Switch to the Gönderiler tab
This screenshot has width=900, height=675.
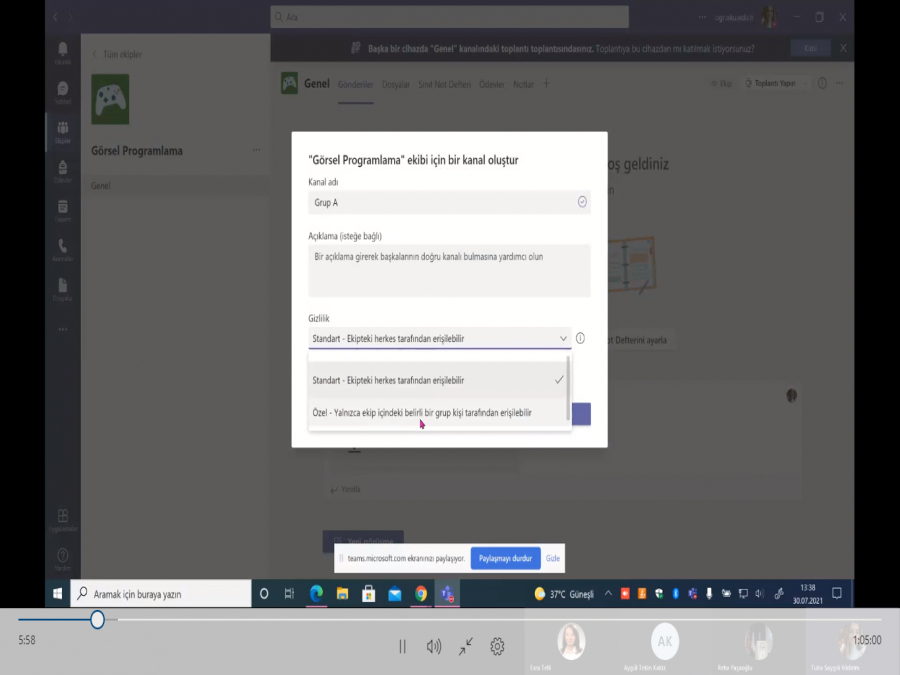pyautogui.click(x=355, y=84)
